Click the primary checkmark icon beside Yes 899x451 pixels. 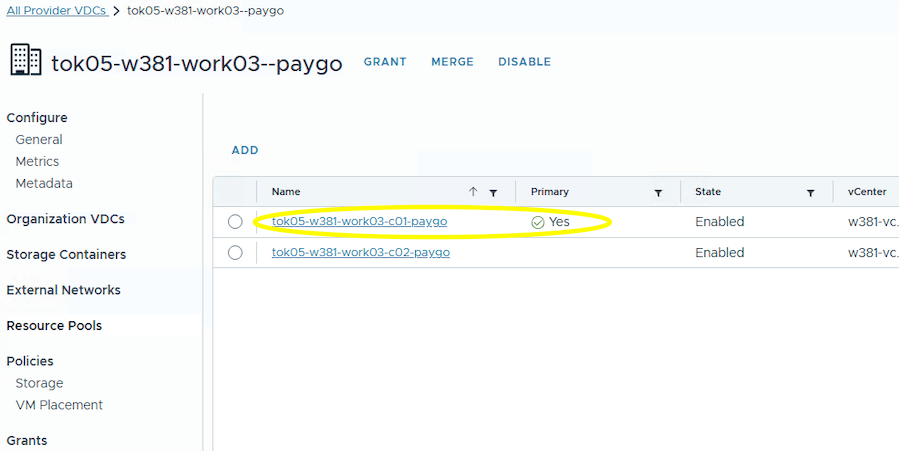(x=538, y=222)
